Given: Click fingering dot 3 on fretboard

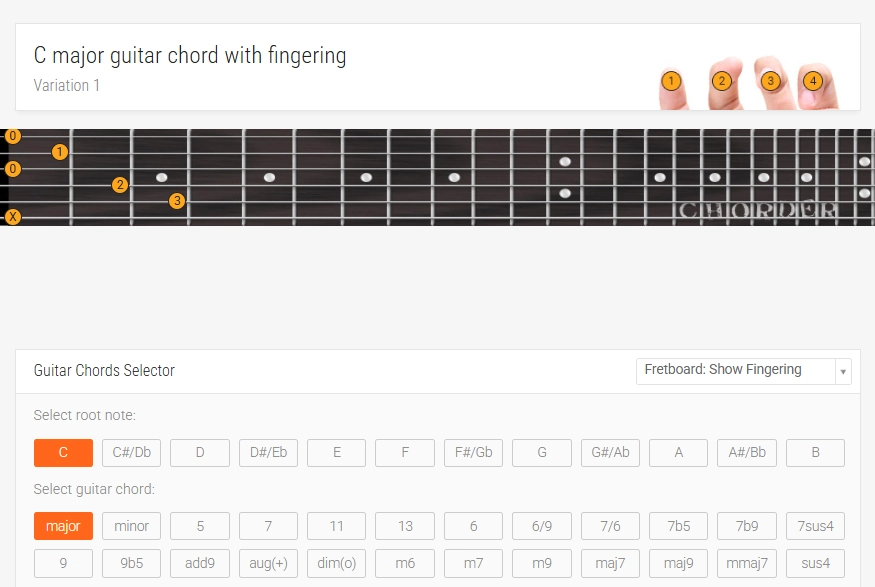Looking at the screenshot, I should pyautogui.click(x=177, y=200).
